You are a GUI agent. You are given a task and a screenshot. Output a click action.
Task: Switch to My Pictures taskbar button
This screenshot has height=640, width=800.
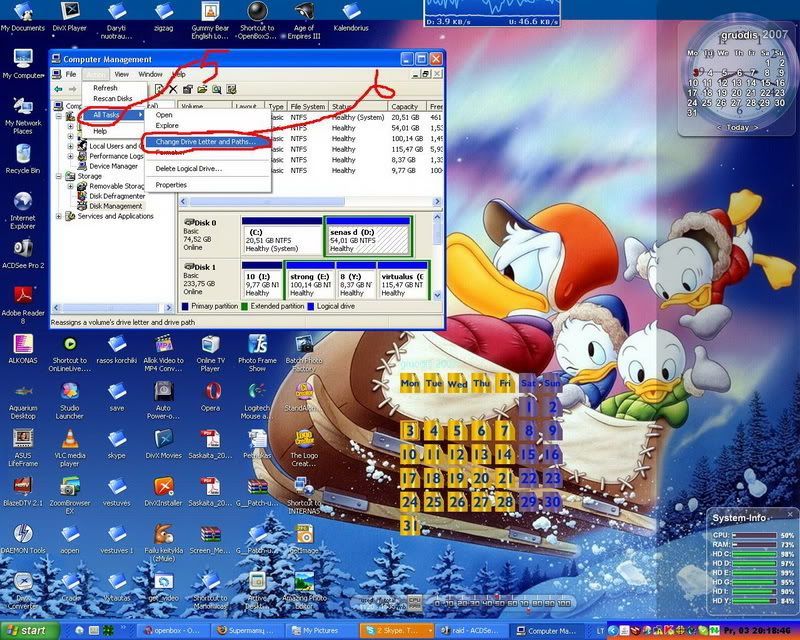point(320,631)
